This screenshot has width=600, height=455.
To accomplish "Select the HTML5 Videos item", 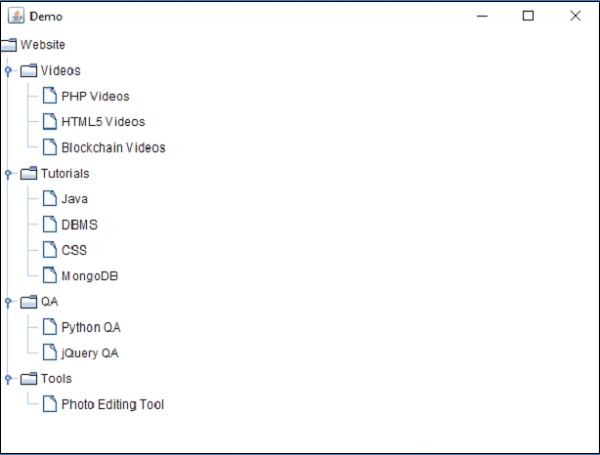I will [103, 122].
